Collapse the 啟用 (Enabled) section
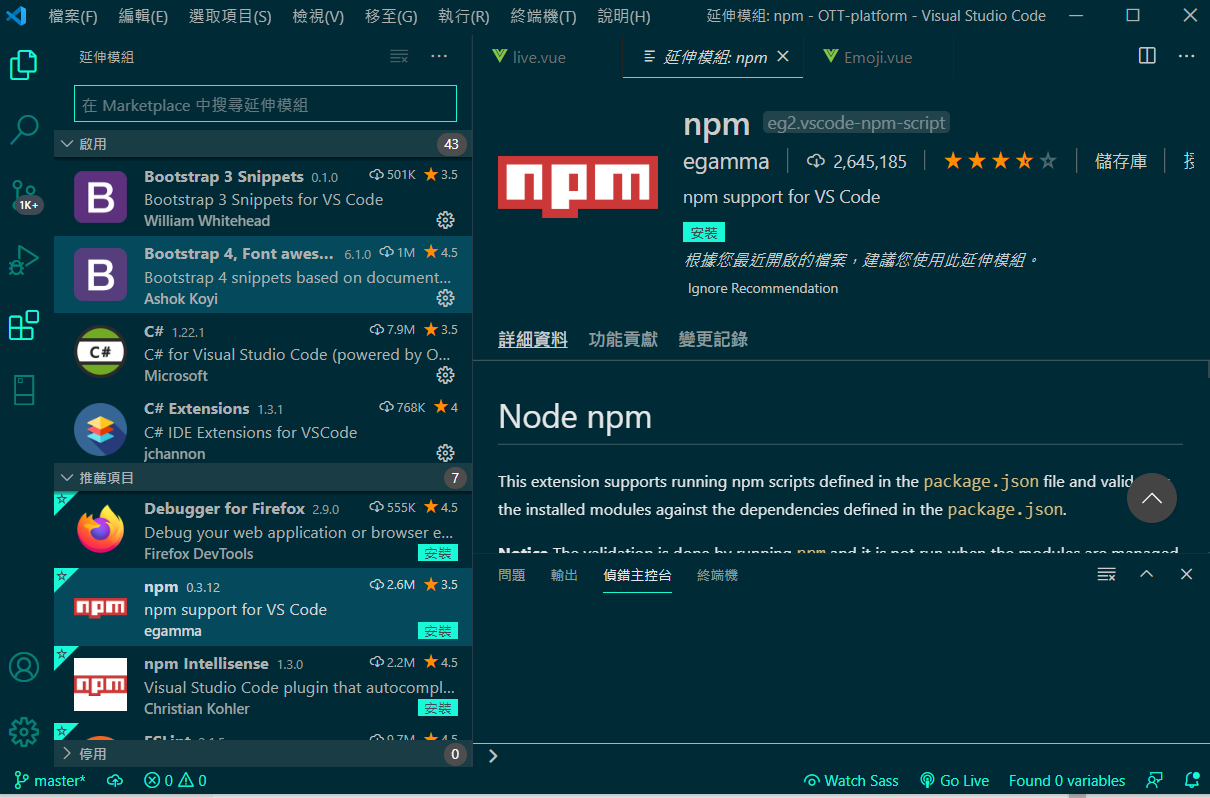The width and height of the screenshot is (1210, 798). 262,144
